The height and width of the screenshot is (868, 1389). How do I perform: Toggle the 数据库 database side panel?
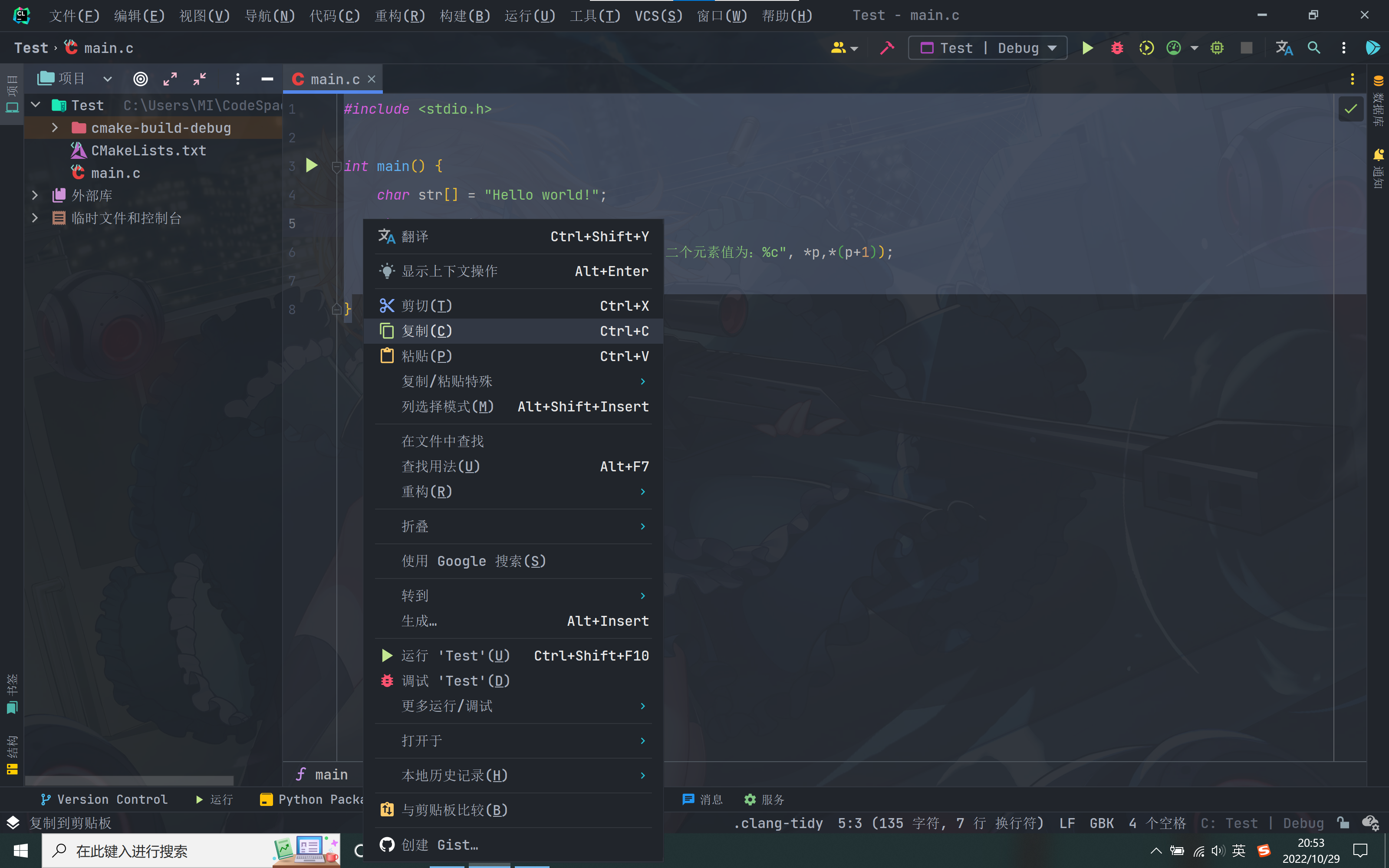pos(1378,100)
